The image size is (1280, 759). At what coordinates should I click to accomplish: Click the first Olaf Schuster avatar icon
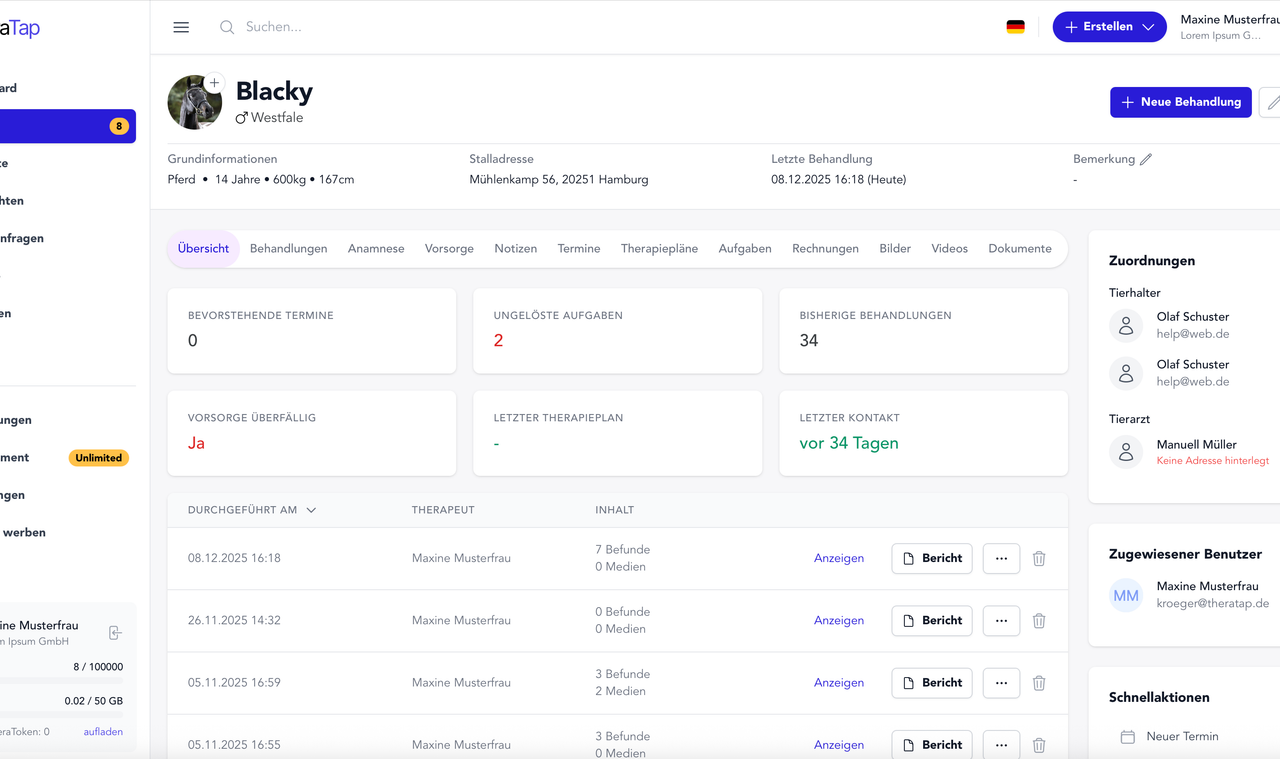(1126, 325)
